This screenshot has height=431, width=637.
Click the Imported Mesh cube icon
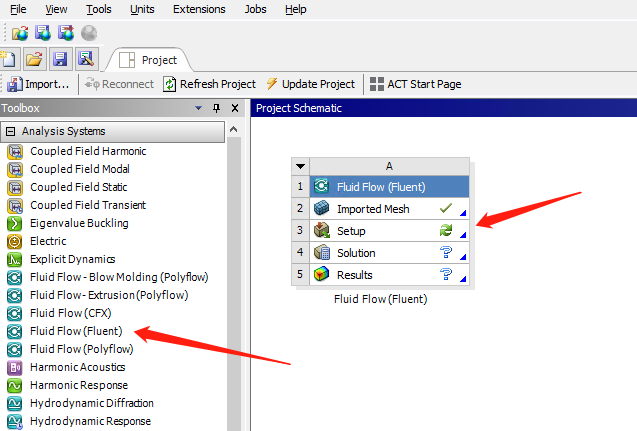point(321,208)
